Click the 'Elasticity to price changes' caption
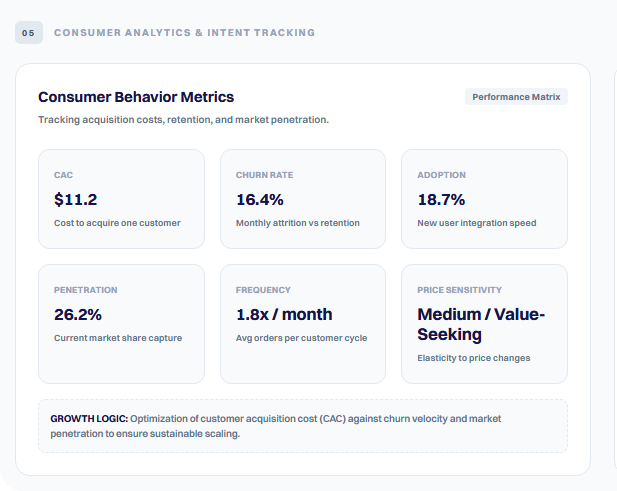The image size is (617, 491). click(x=474, y=358)
